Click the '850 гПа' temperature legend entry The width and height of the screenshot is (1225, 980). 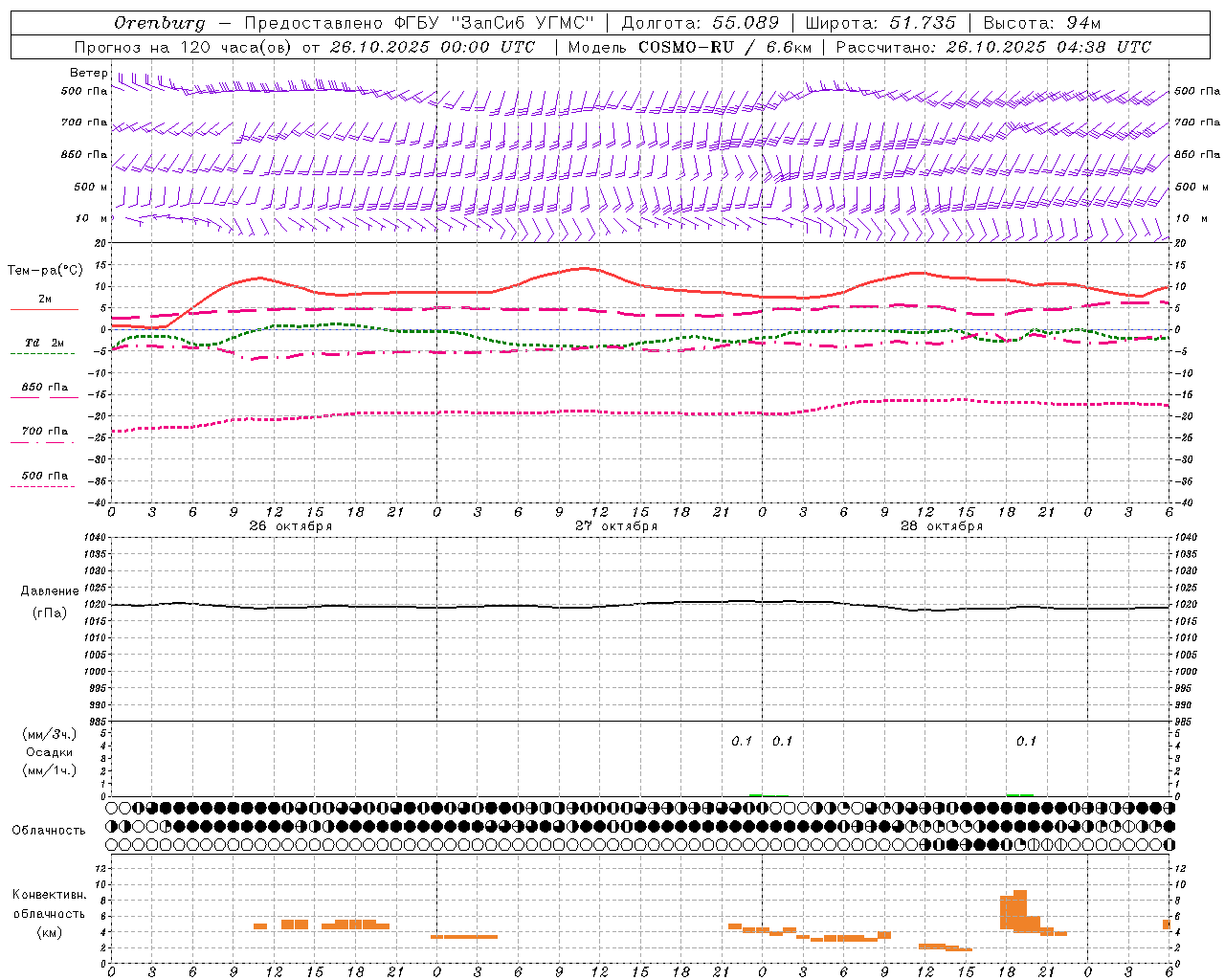(45, 388)
